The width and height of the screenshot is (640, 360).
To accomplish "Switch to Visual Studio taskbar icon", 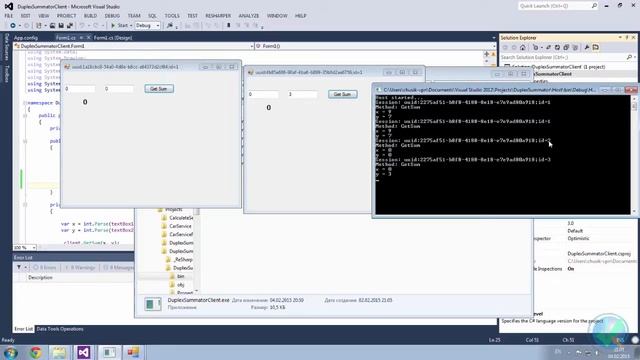I will point(84,353).
